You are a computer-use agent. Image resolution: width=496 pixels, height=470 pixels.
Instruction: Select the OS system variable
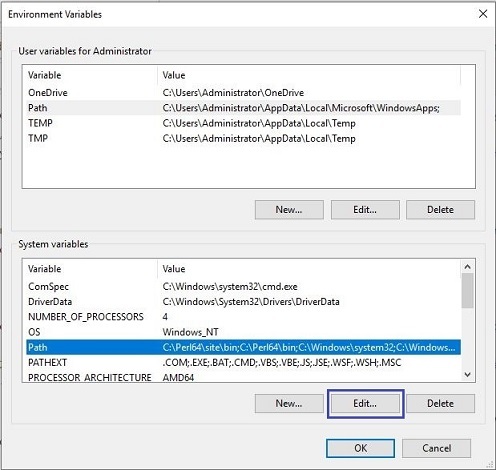243,332
